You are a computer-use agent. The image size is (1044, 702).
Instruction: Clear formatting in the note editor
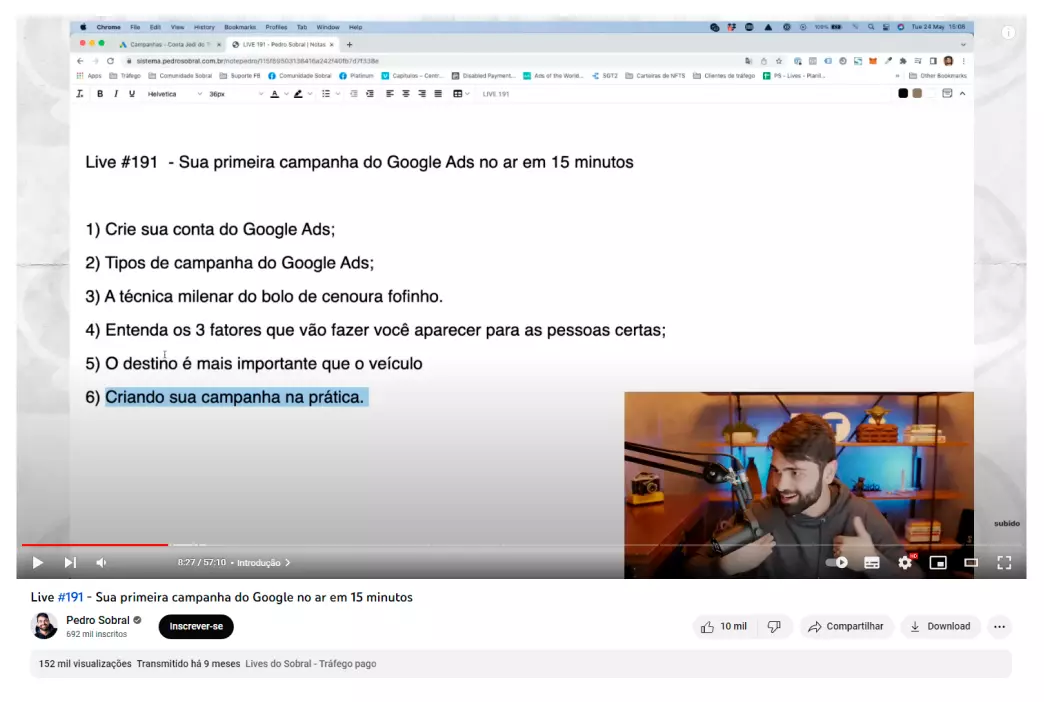click(x=80, y=94)
